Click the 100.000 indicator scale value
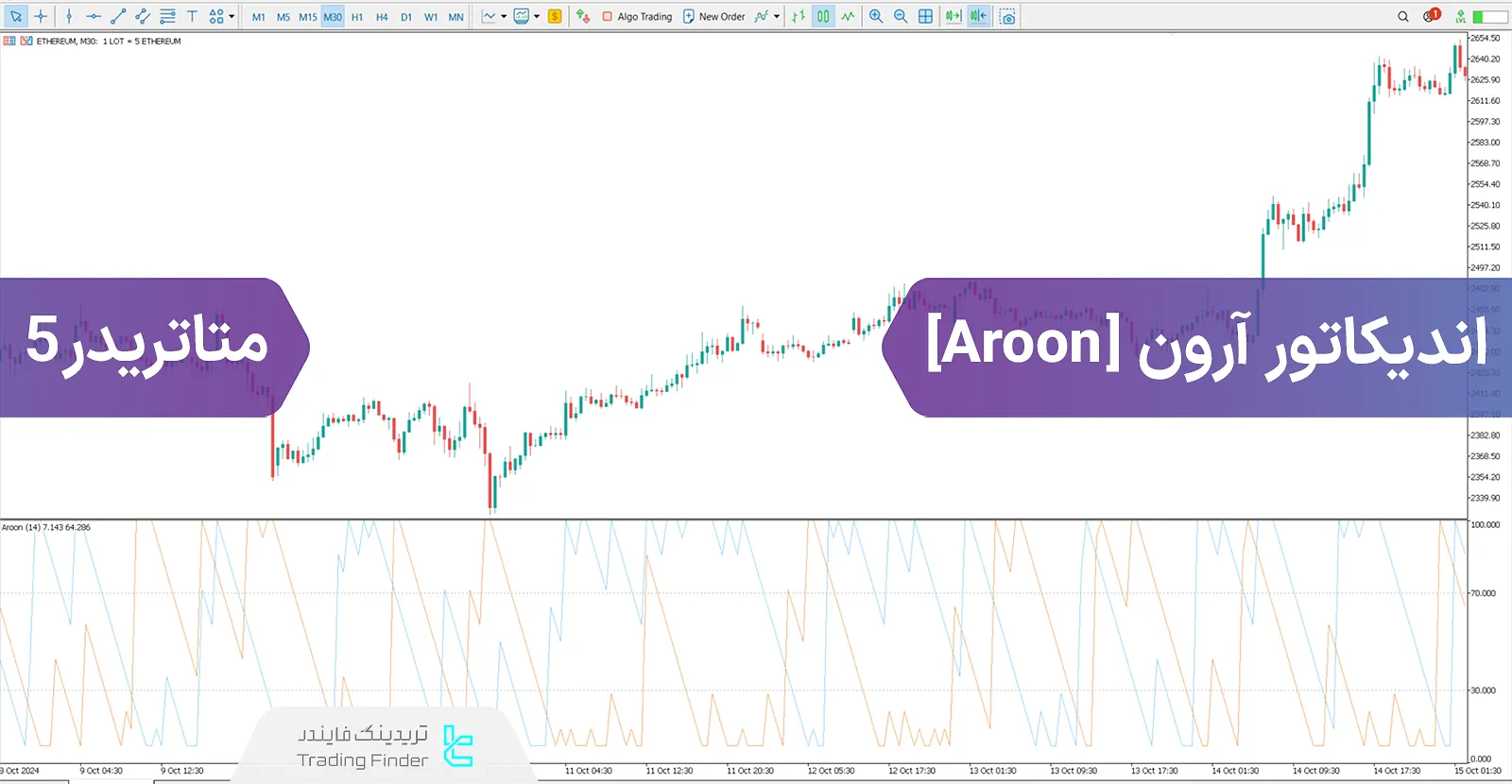The width and height of the screenshot is (1512, 784). click(1485, 524)
